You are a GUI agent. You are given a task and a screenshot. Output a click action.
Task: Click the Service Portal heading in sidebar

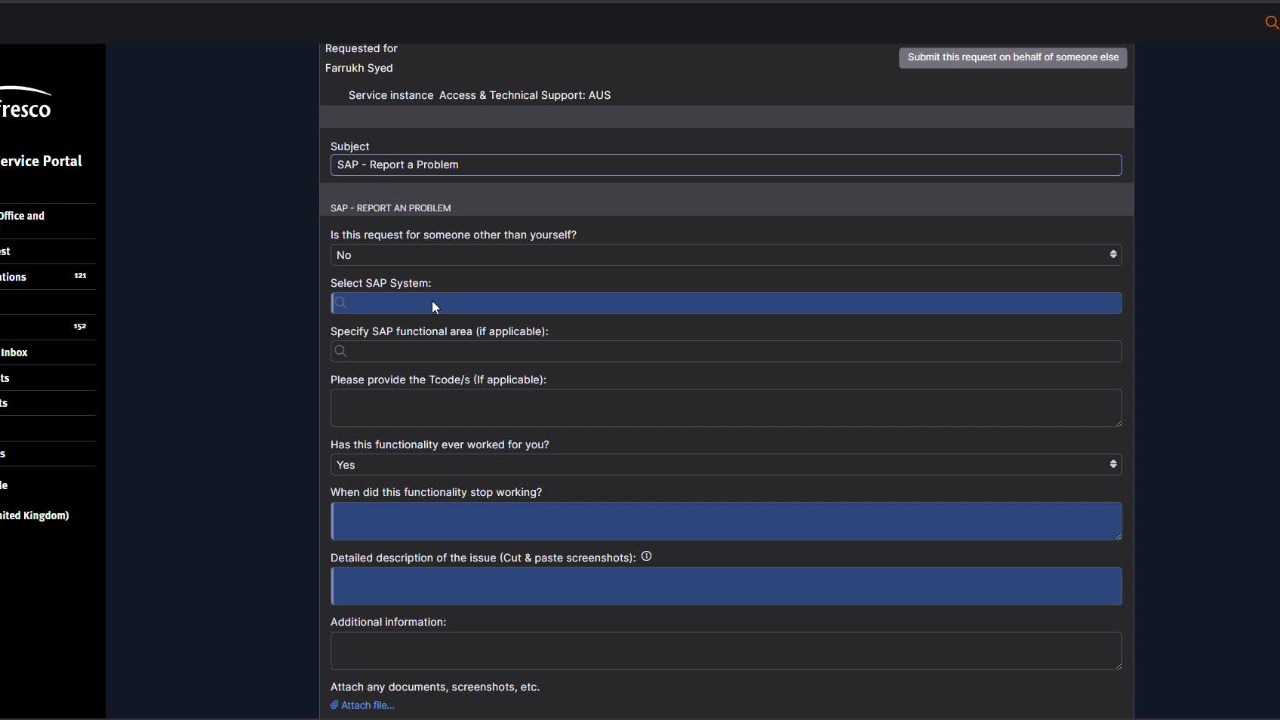coord(41,161)
